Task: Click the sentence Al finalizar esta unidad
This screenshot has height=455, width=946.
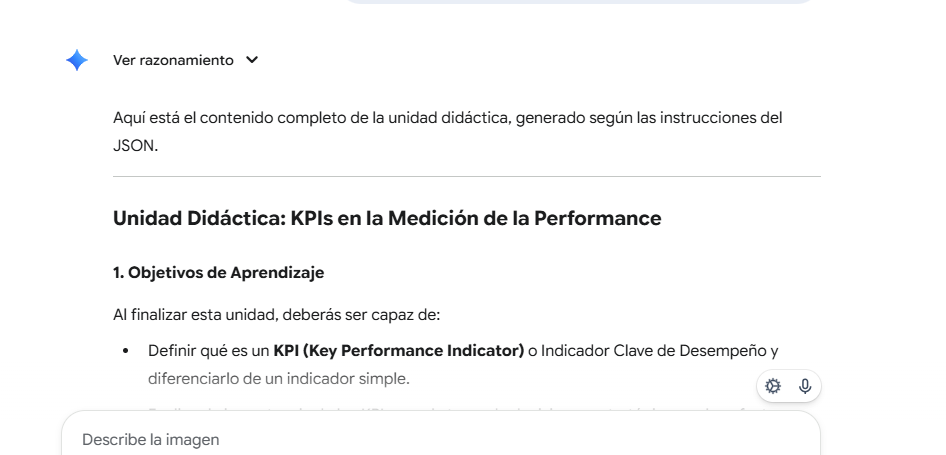Action: coord(277,315)
